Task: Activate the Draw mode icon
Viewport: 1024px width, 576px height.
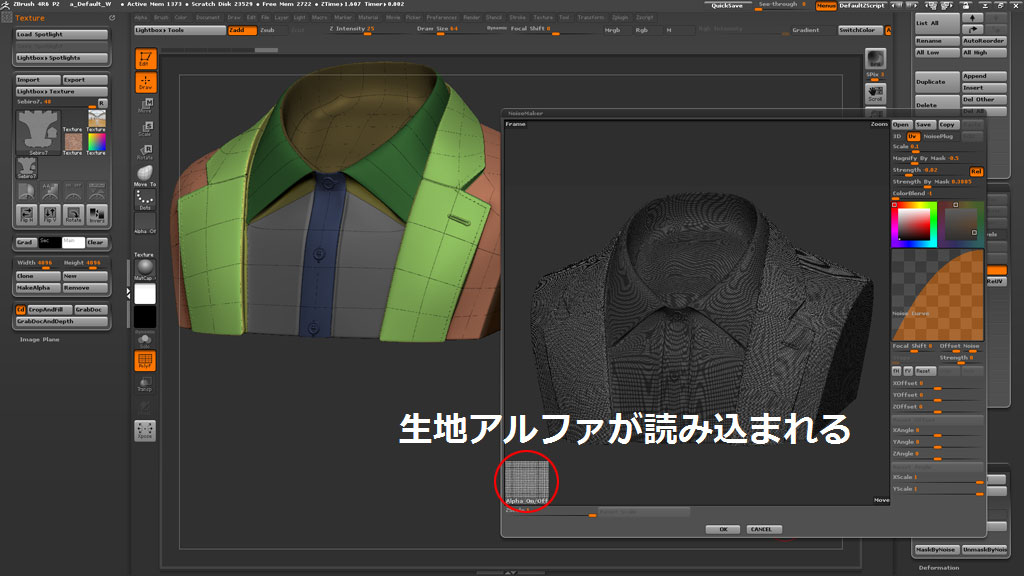Action: pyautogui.click(x=145, y=82)
